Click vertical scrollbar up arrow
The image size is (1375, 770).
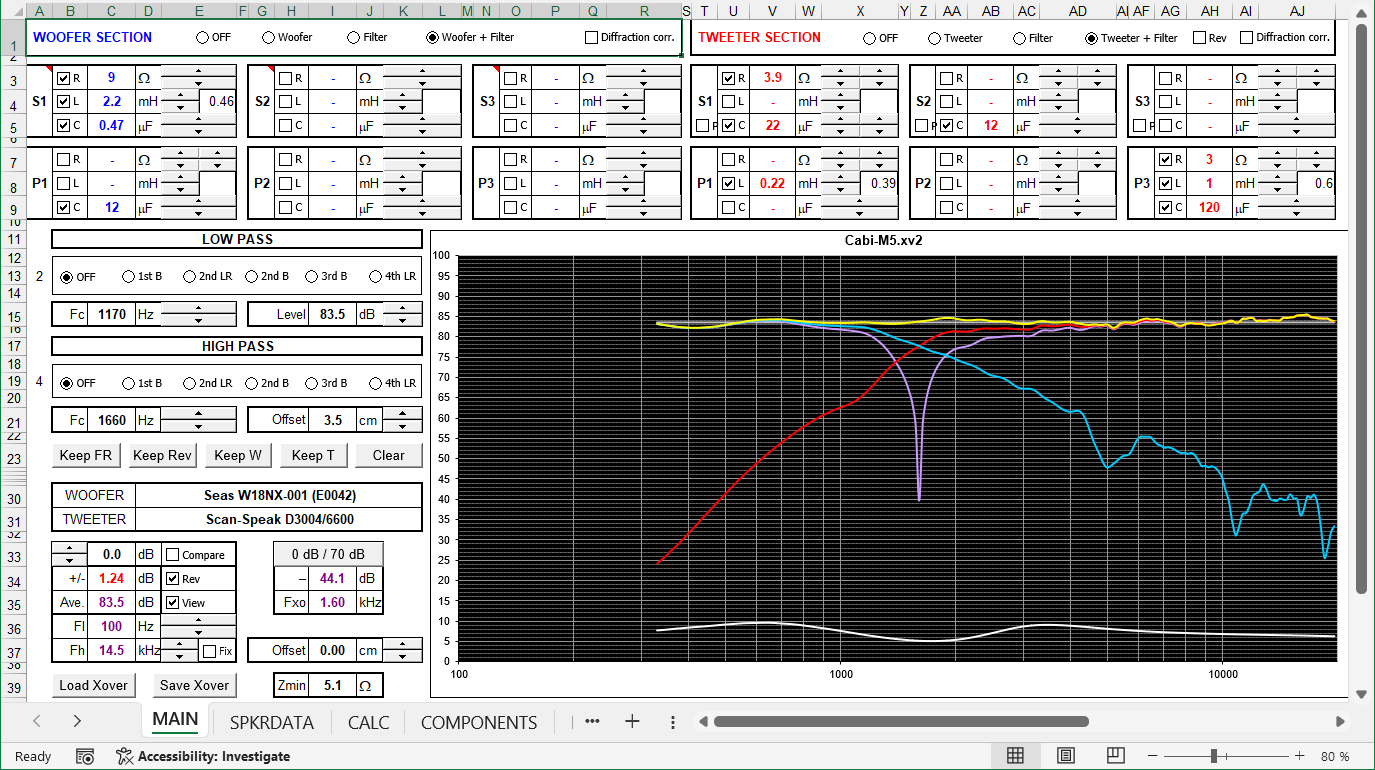(1362, 12)
